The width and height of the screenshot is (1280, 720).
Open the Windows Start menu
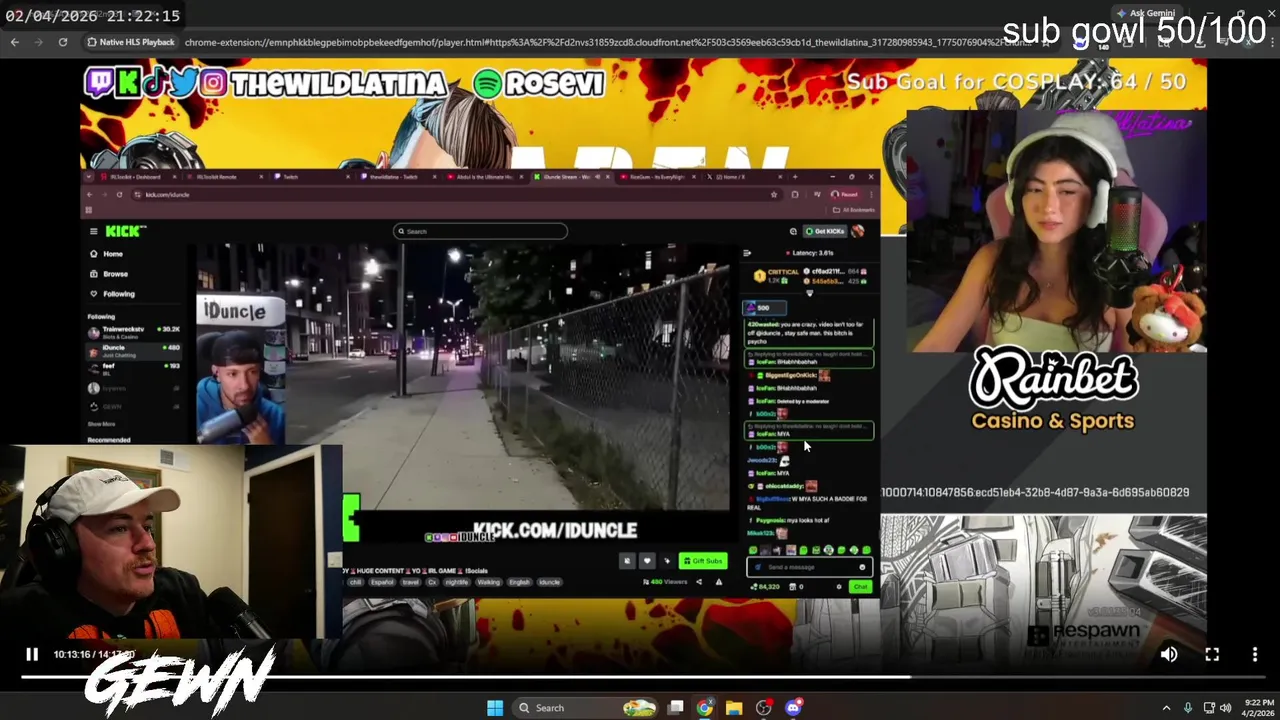[495, 708]
